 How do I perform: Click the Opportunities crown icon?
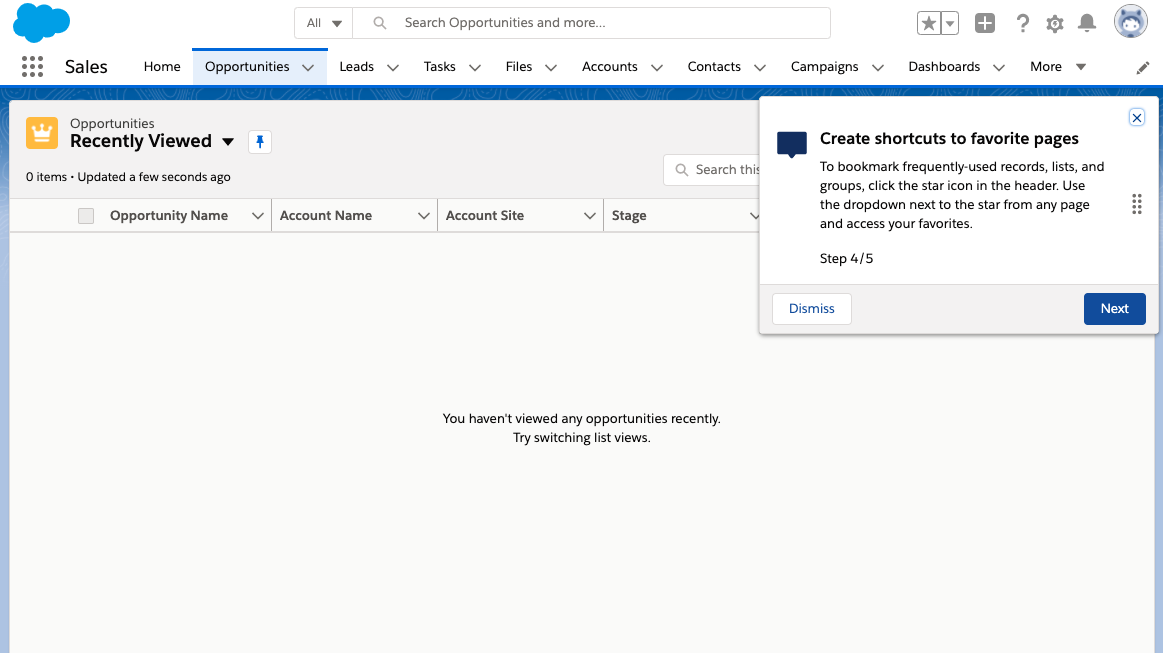point(41,132)
